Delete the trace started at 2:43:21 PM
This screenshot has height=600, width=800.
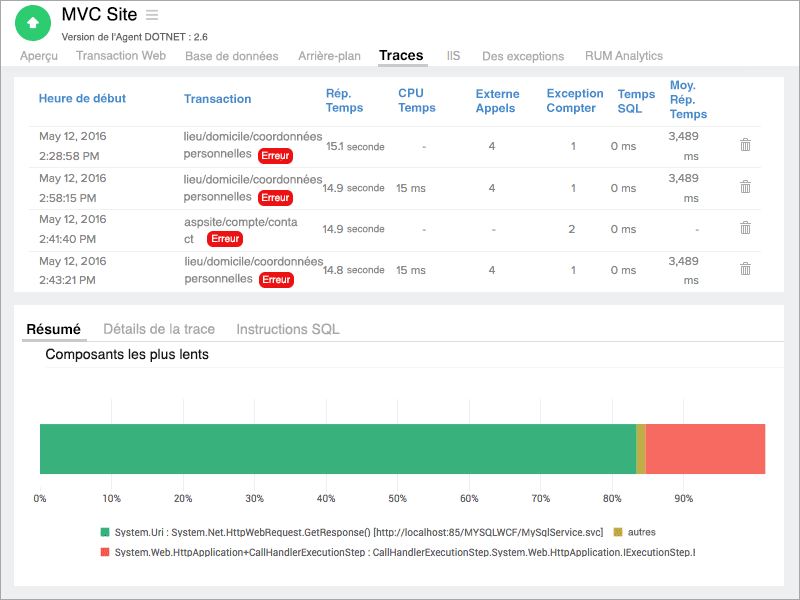pyautogui.click(x=745, y=269)
